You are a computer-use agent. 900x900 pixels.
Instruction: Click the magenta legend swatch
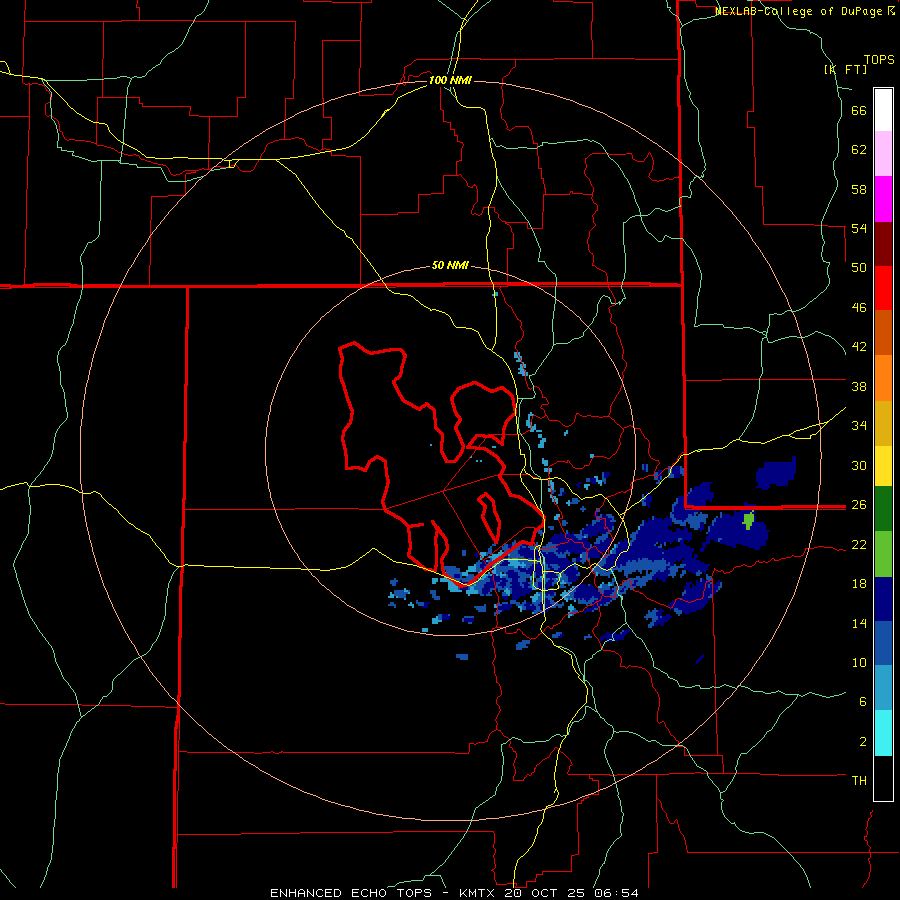883,199
